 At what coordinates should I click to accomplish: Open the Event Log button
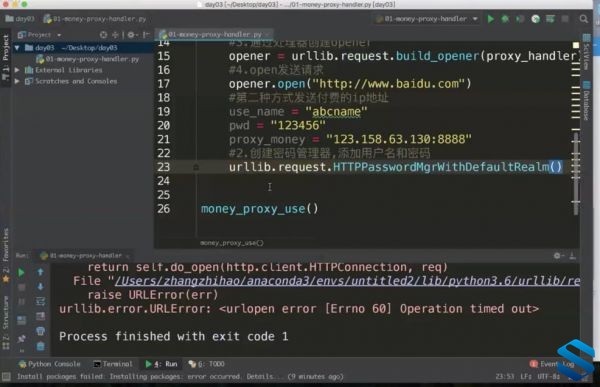pos(552,364)
